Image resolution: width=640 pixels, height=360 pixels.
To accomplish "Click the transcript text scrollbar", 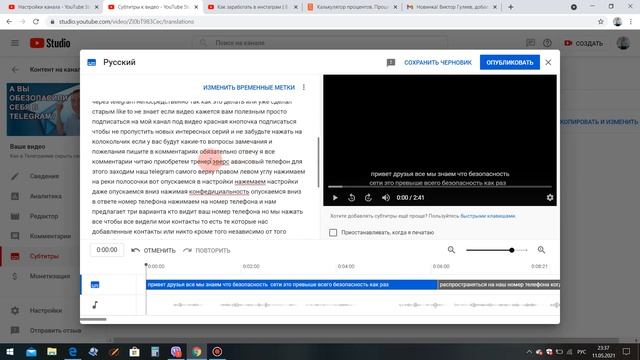I will [x=318, y=162].
